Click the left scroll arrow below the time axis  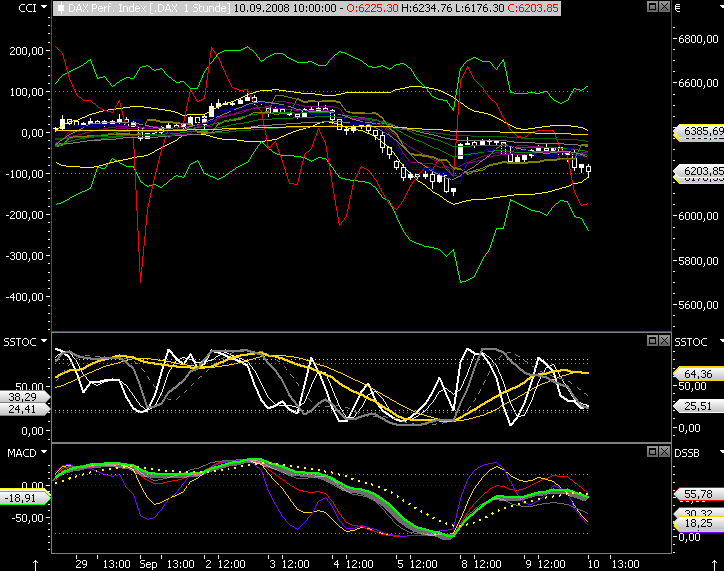pyautogui.click(x=35, y=565)
